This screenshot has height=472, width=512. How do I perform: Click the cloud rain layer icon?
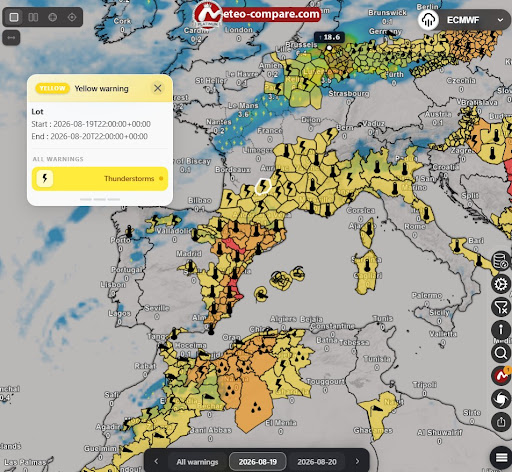tap(428, 20)
